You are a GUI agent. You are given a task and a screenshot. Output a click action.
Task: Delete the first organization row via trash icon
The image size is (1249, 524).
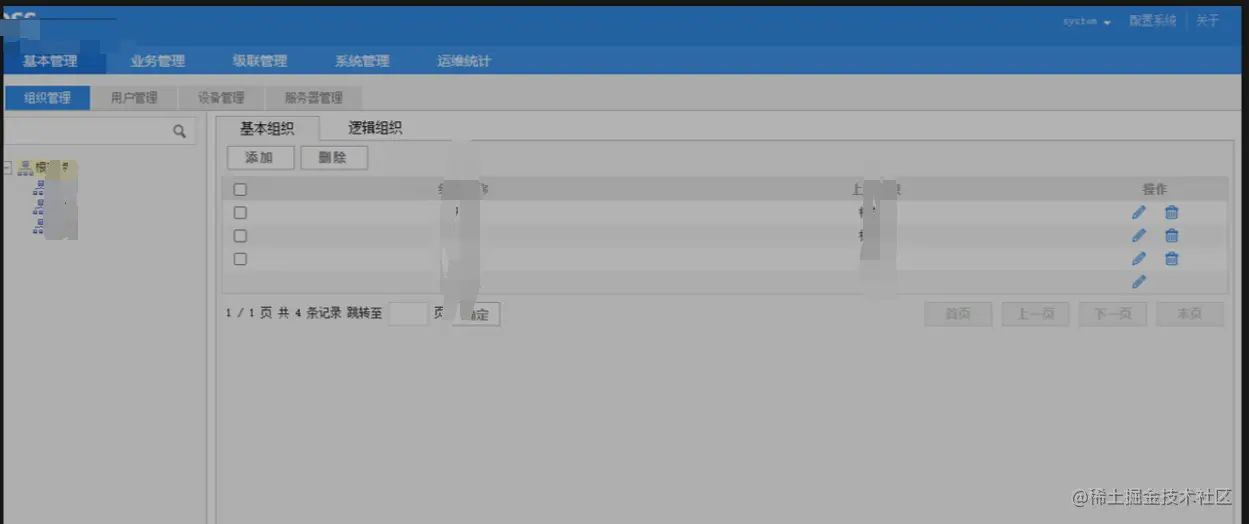[x=1172, y=212]
